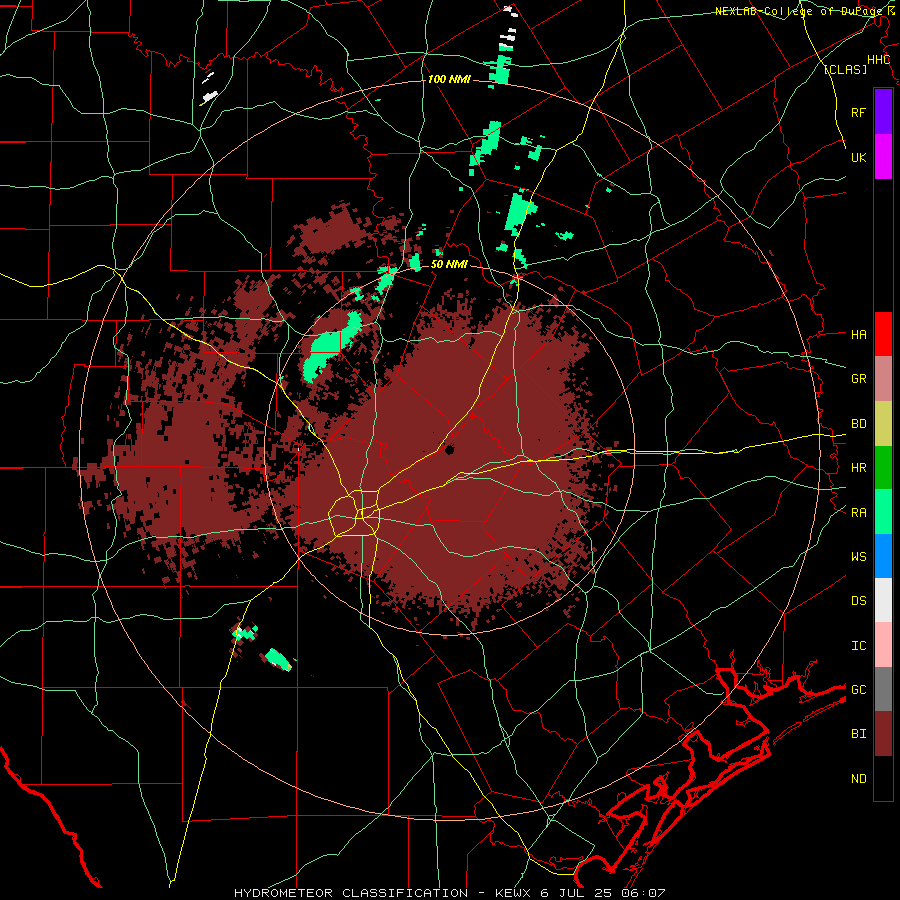900x900 pixels.
Task: Click the RF purple legend swatch
Action: 883,112
